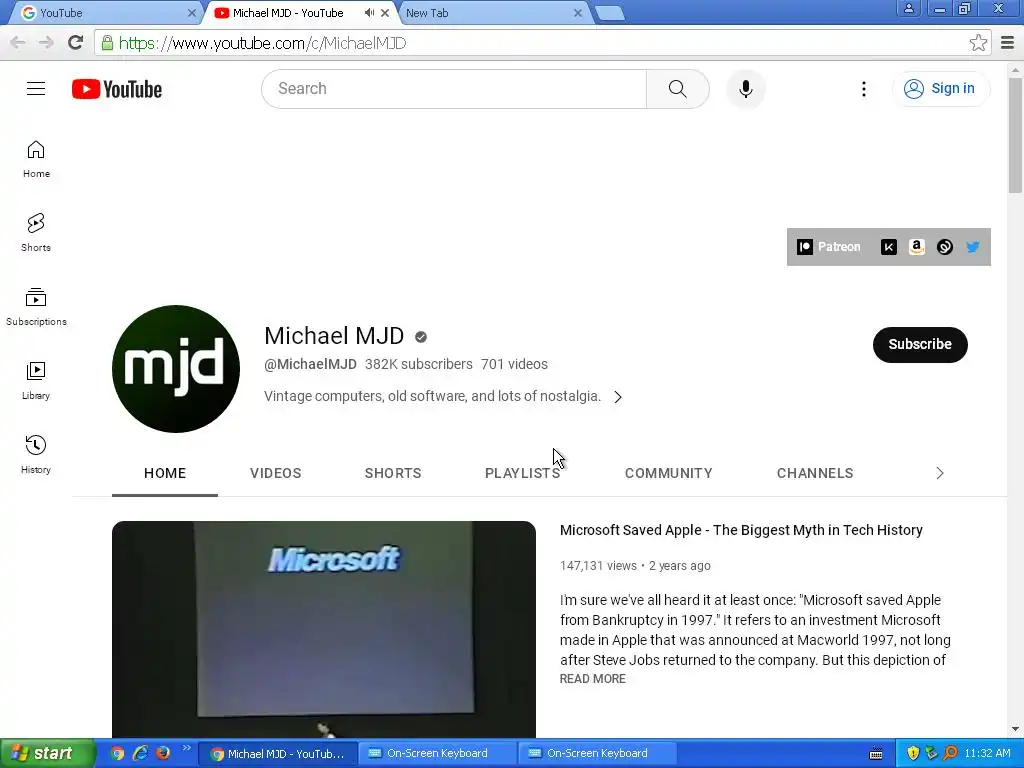This screenshot has height=768, width=1024.
Task: Open the Twitter link icon
Action: 972,247
